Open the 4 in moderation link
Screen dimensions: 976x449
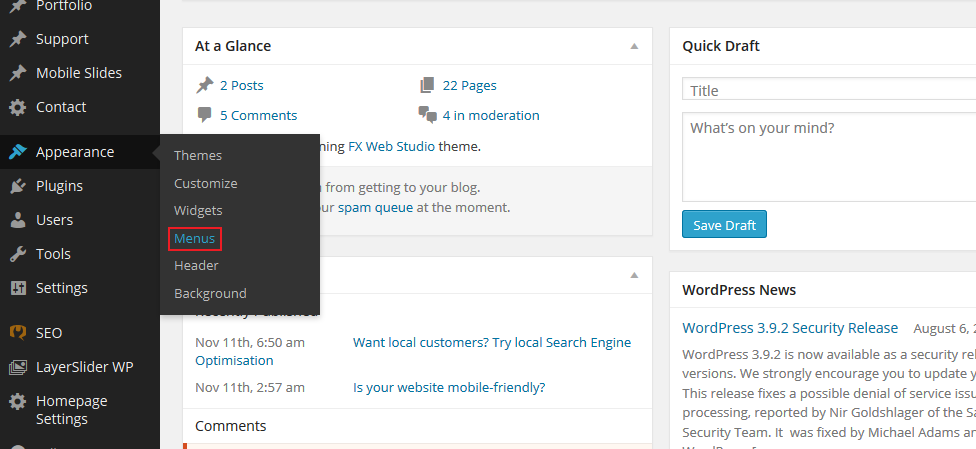click(490, 115)
